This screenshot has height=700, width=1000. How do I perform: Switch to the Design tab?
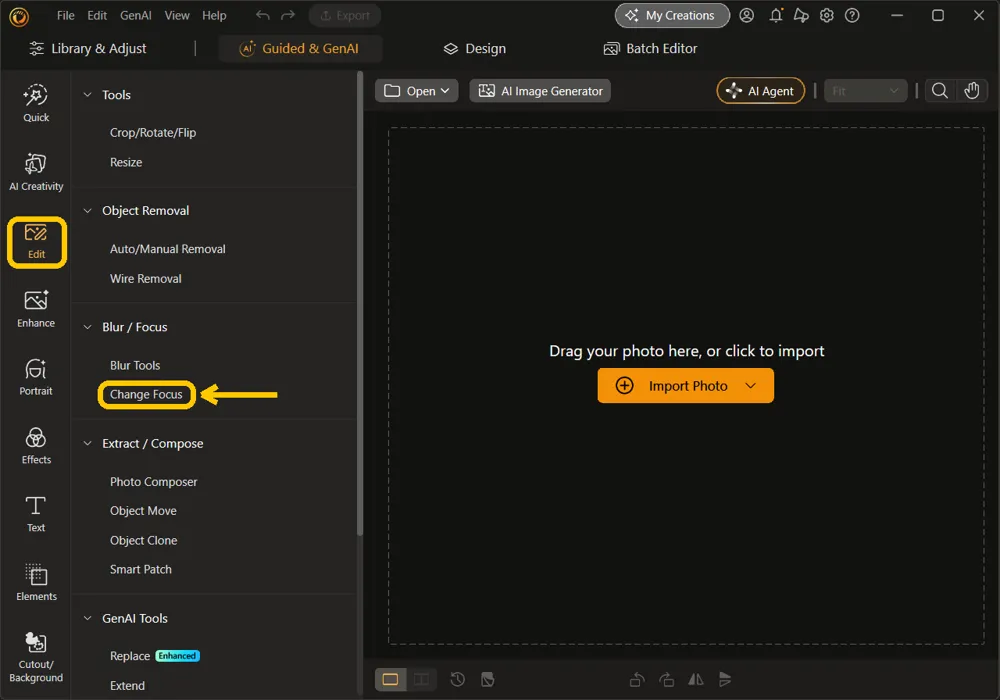pyautogui.click(x=475, y=48)
